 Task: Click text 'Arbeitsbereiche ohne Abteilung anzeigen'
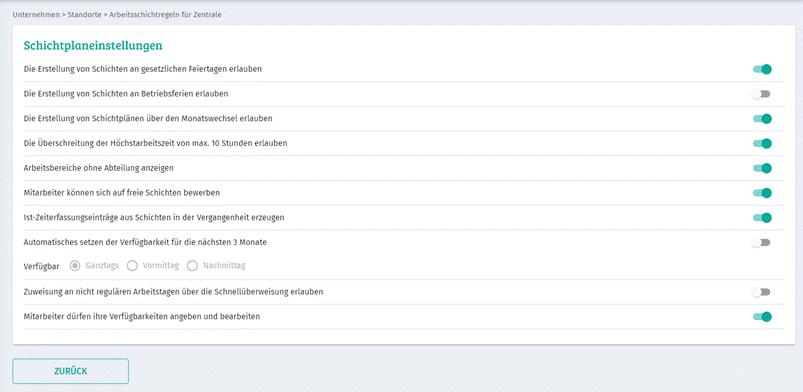(x=99, y=168)
